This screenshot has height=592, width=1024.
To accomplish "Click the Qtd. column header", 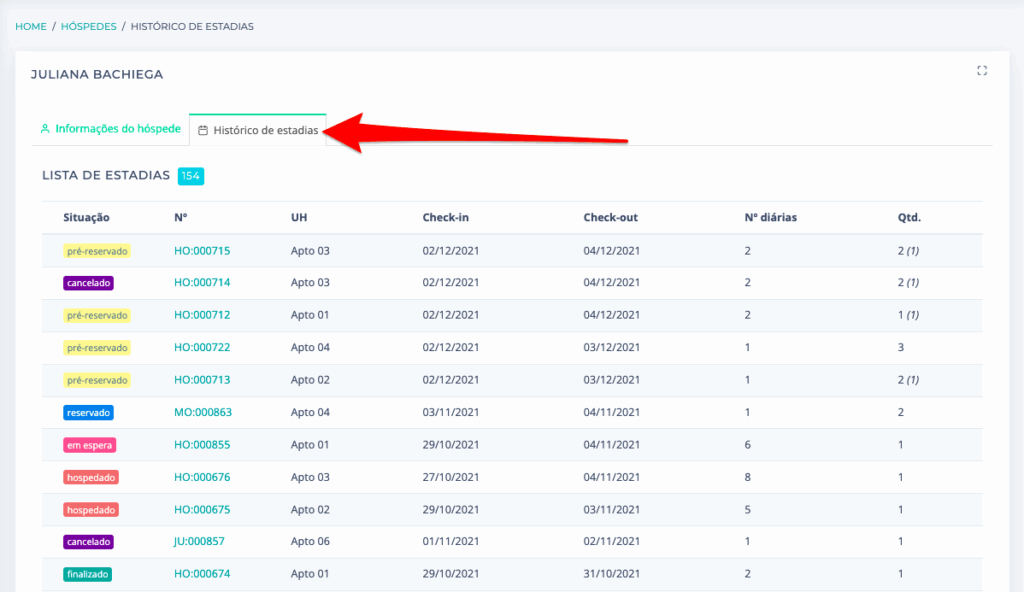I will pos(909,218).
